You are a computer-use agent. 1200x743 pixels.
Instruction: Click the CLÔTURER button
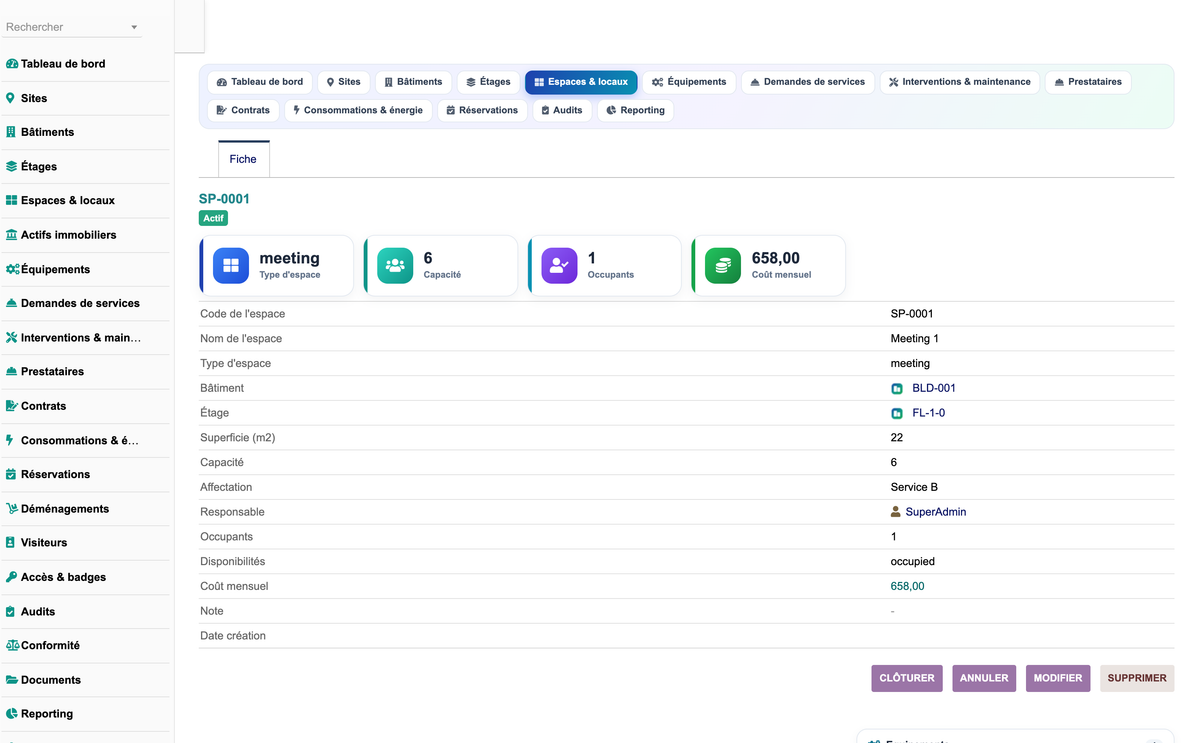tap(907, 678)
